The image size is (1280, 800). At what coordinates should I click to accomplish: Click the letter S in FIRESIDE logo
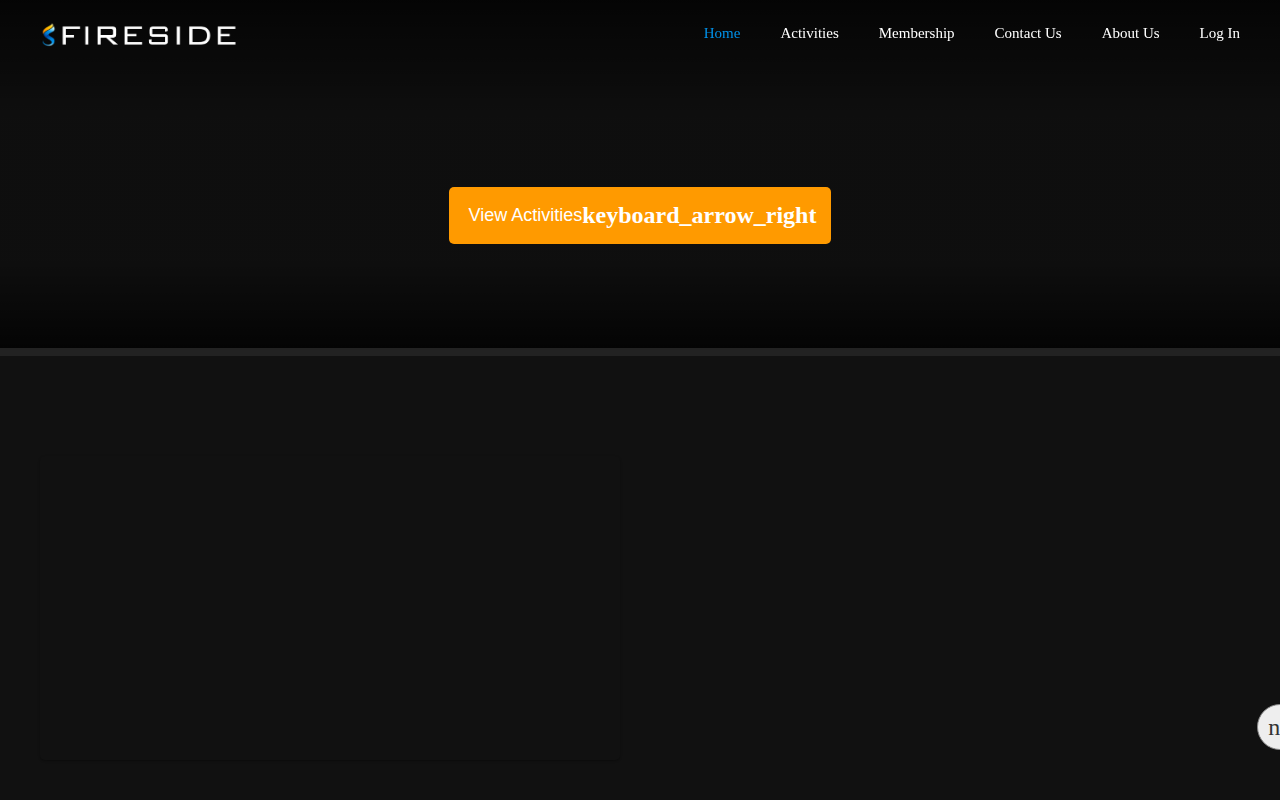(x=159, y=35)
